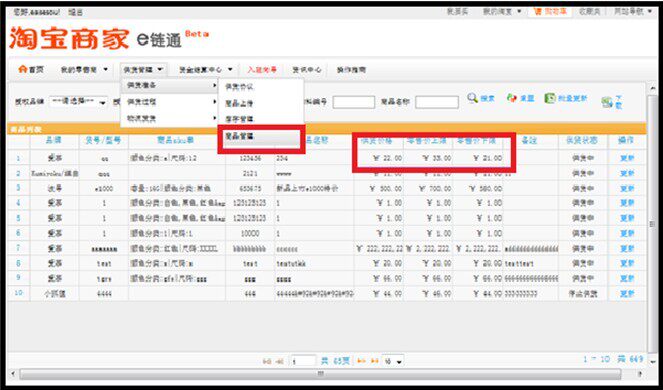
Task: Click the ￥500.00 price cell in row 3
Action: click(x=379, y=188)
